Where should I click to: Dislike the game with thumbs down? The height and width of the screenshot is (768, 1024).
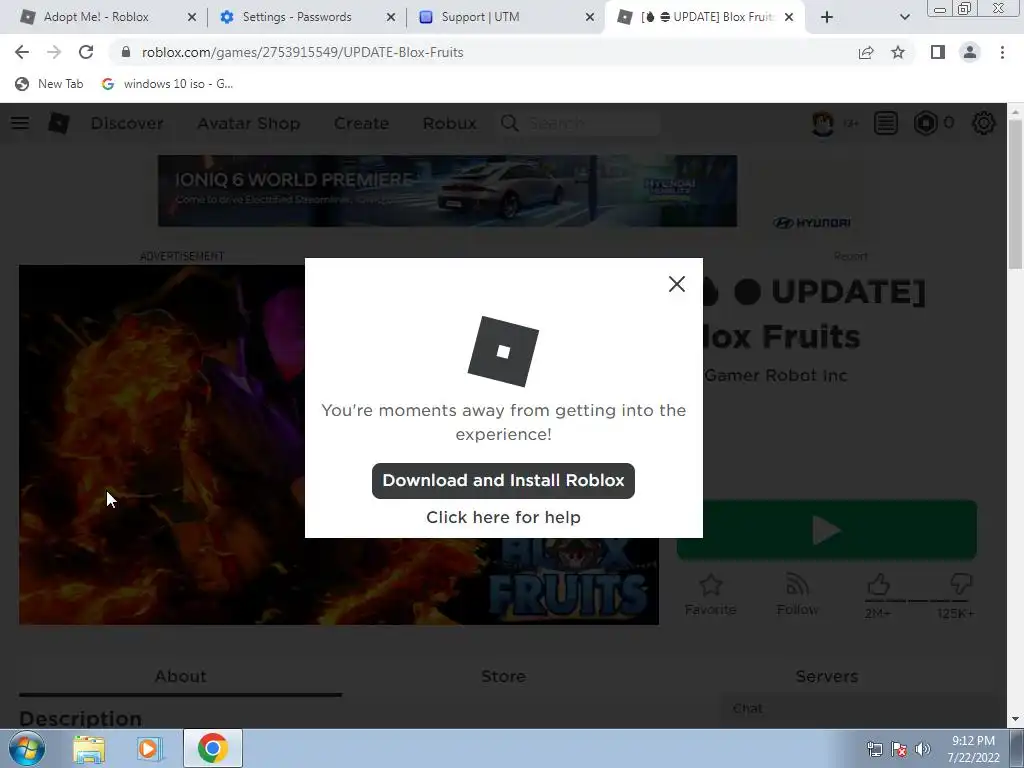[961, 584]
